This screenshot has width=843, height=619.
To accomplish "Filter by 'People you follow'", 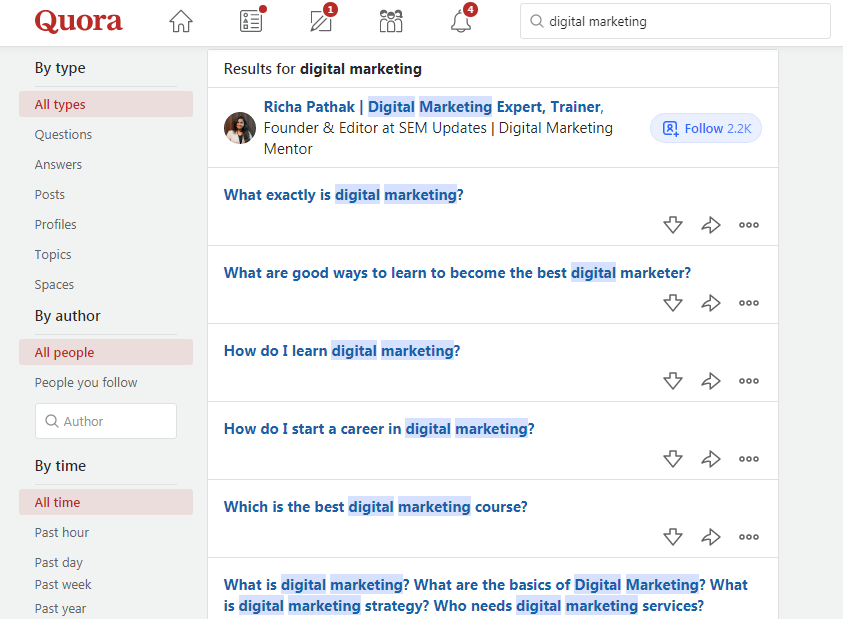I will tap(86, 382).
